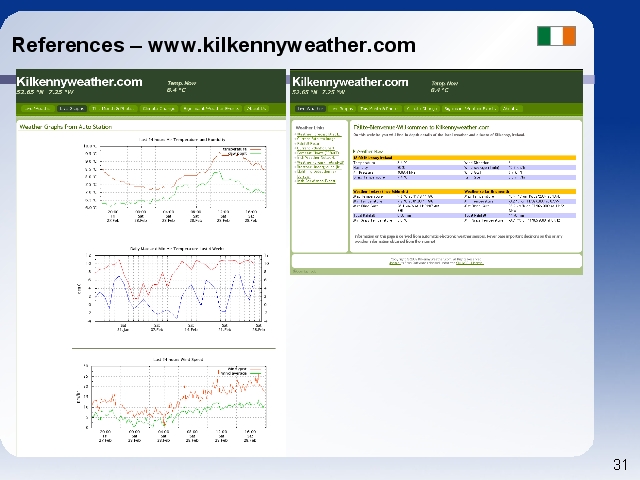Image resolution: width=640 pixels, height=480 pixels.
Task: Click the welcome heading on the home page
Action: click(x=421, y=127)
